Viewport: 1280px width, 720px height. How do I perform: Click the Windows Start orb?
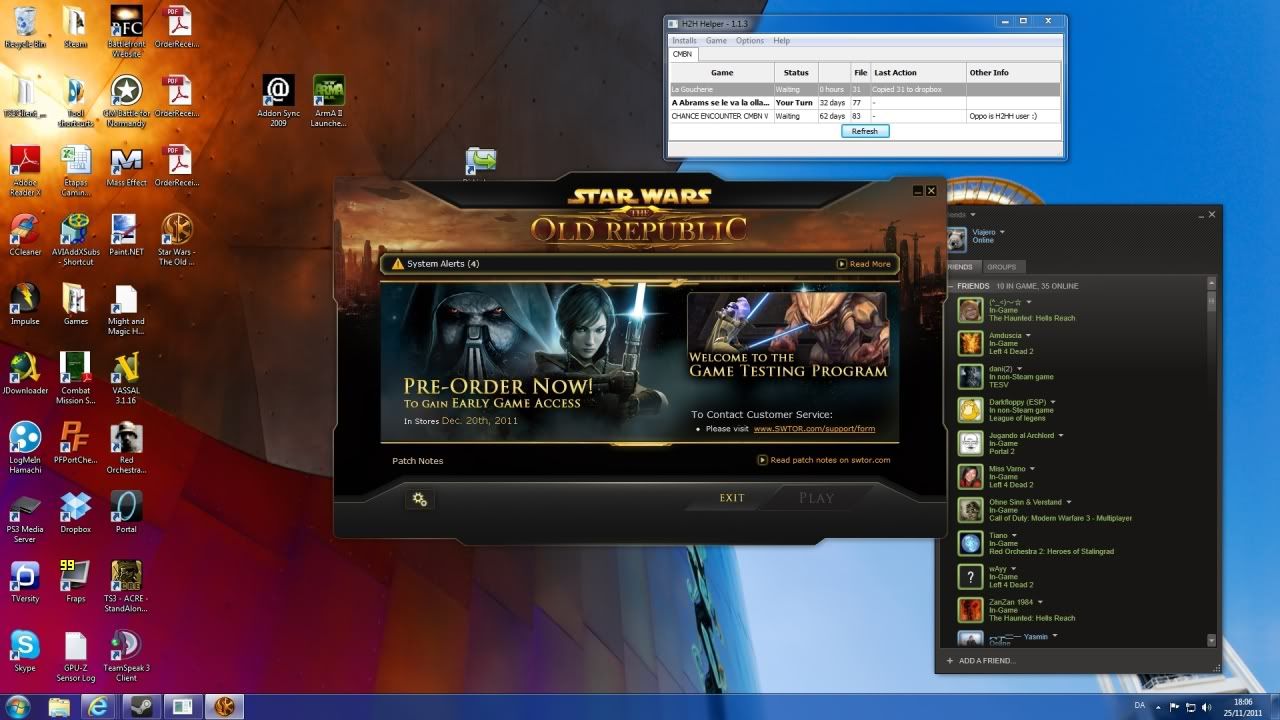(17, 706)
